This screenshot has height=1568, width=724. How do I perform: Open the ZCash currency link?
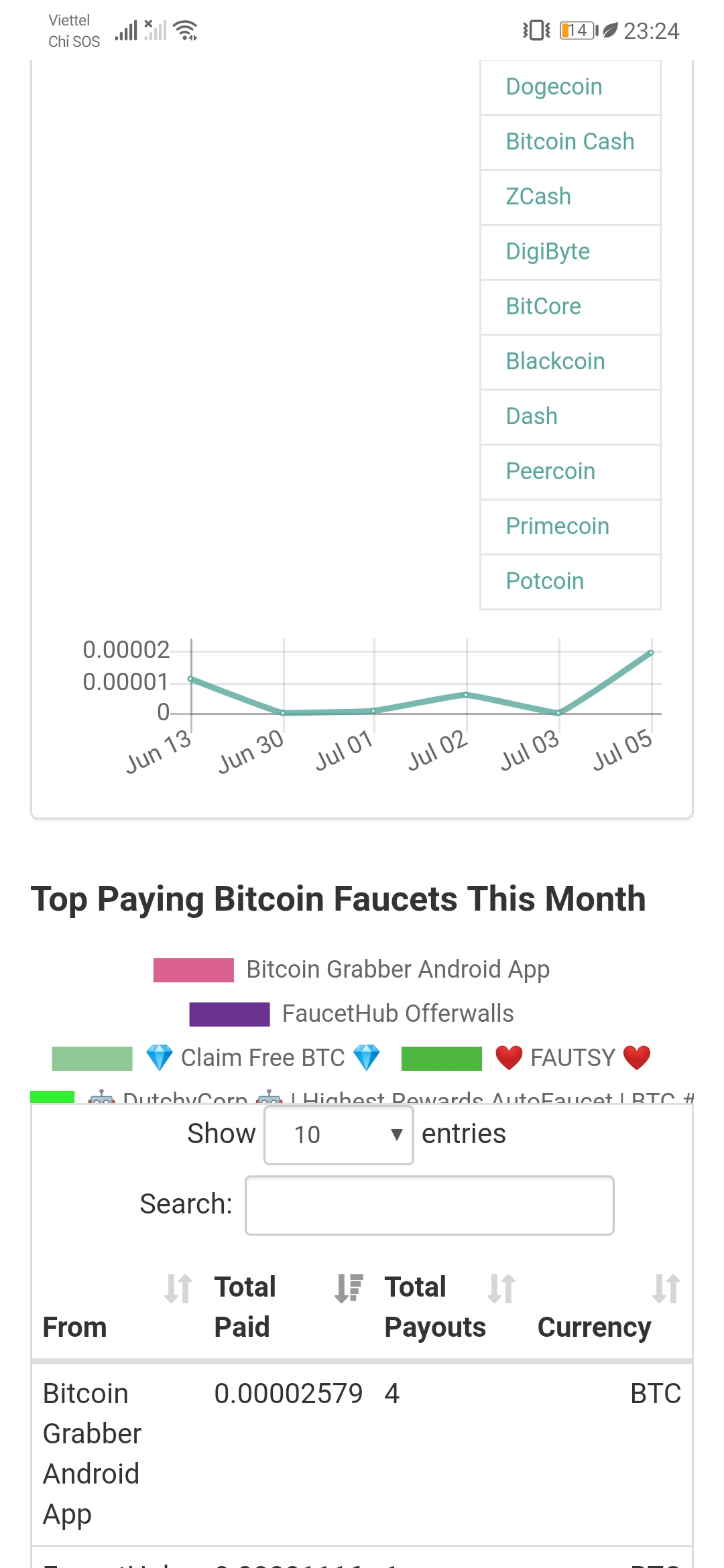[x=538, y=197]
